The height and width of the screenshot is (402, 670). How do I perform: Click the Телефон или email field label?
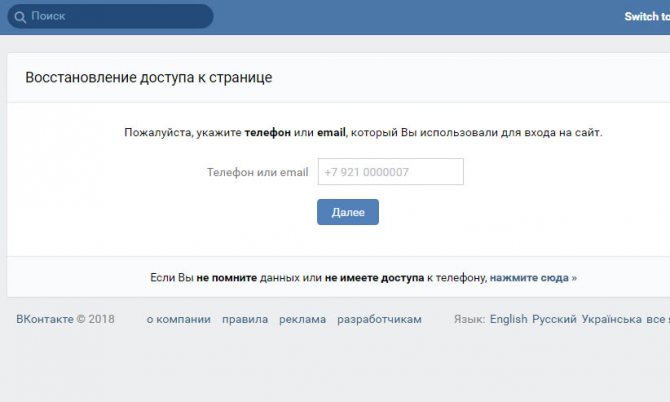pos(257,172)
